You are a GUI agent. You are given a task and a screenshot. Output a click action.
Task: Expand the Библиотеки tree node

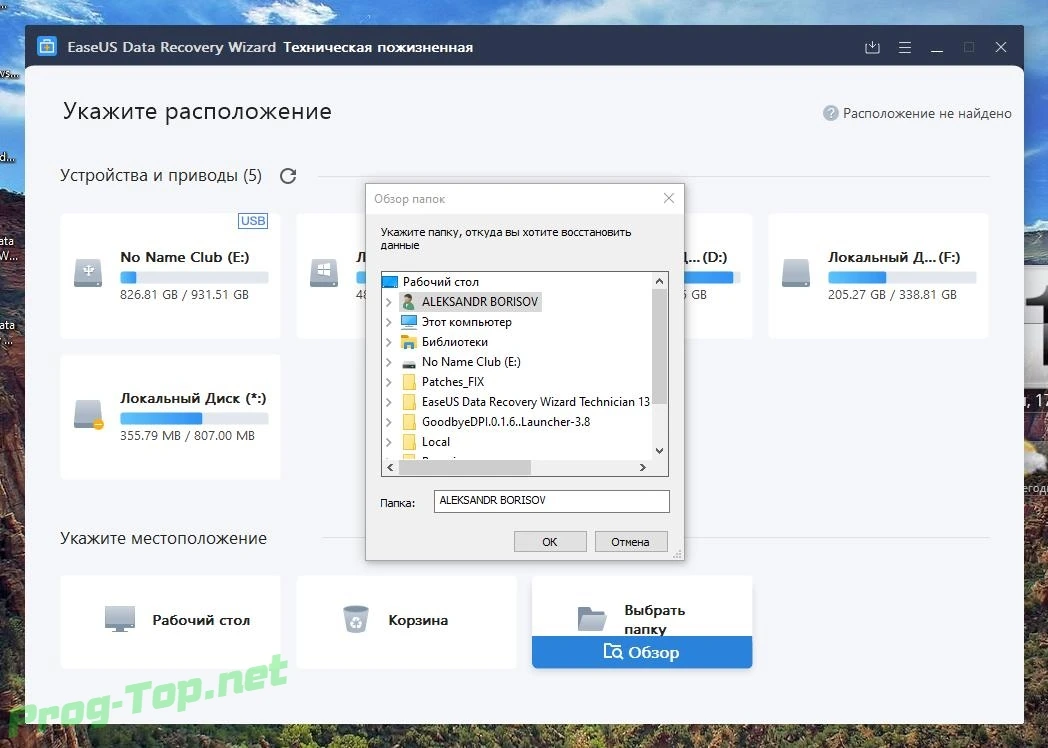click(389, 342)
